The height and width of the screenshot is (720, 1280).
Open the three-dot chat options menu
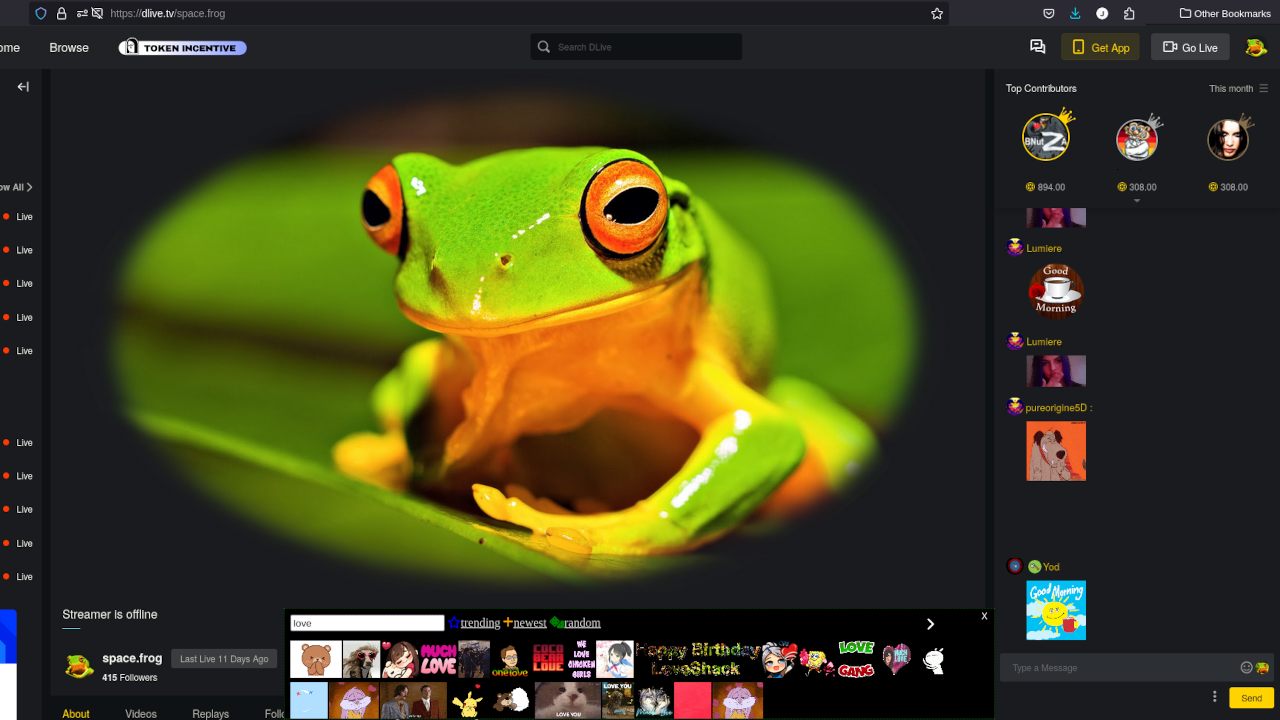[1215, 697]
